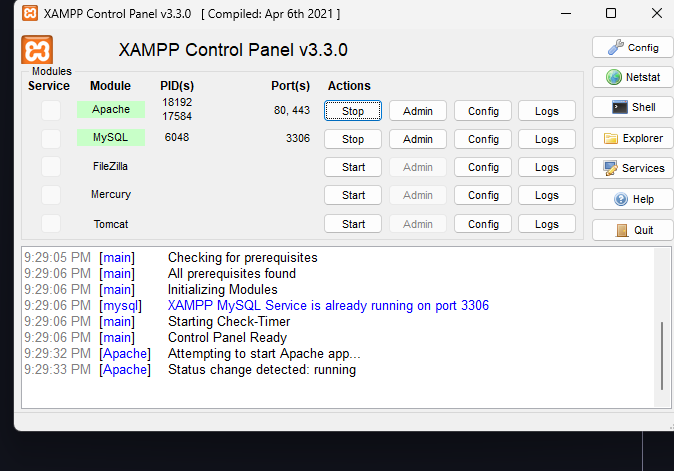Screen dimensions: 674x471
Task: Click the log line 'Control Panel Ready'
Action: pyautogui.click(x=227, y=337)
